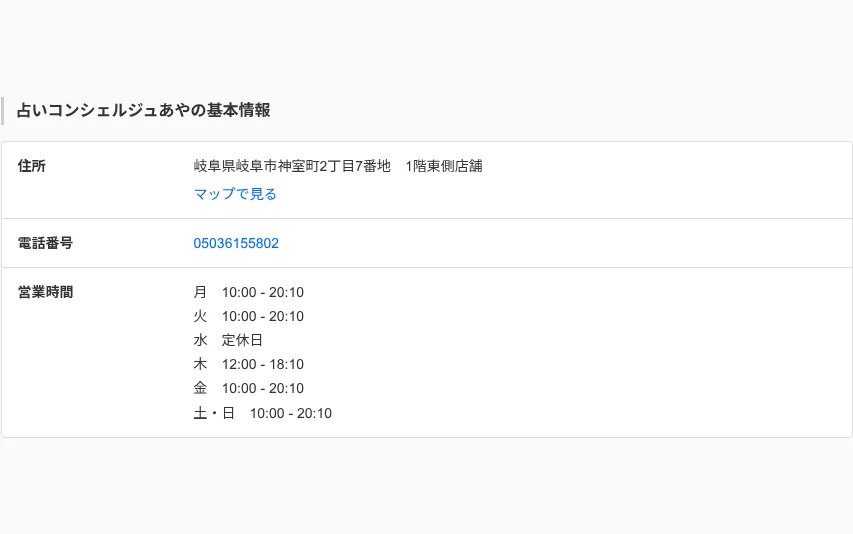853x534 pixels.
Task: Click the 住所 label
Action: pyautogui.click(x=32, y=166)
